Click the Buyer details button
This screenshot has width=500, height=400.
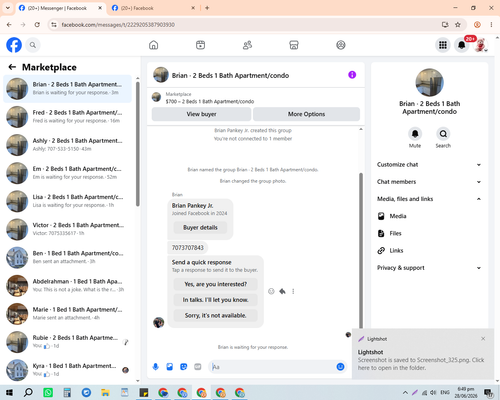click(x=200, y=228)
